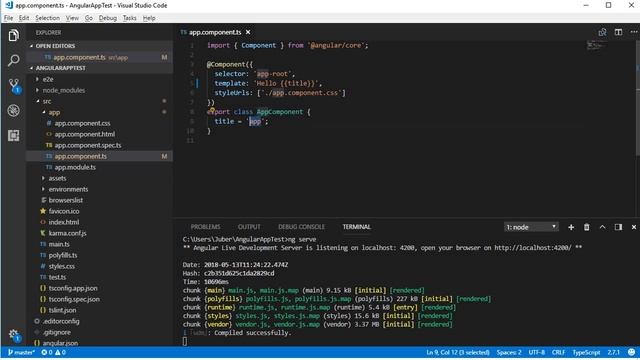The image size is (640, 360).
Task: Split the editor with the split icon
Action: pyautogui.click(x=618, y=32)
